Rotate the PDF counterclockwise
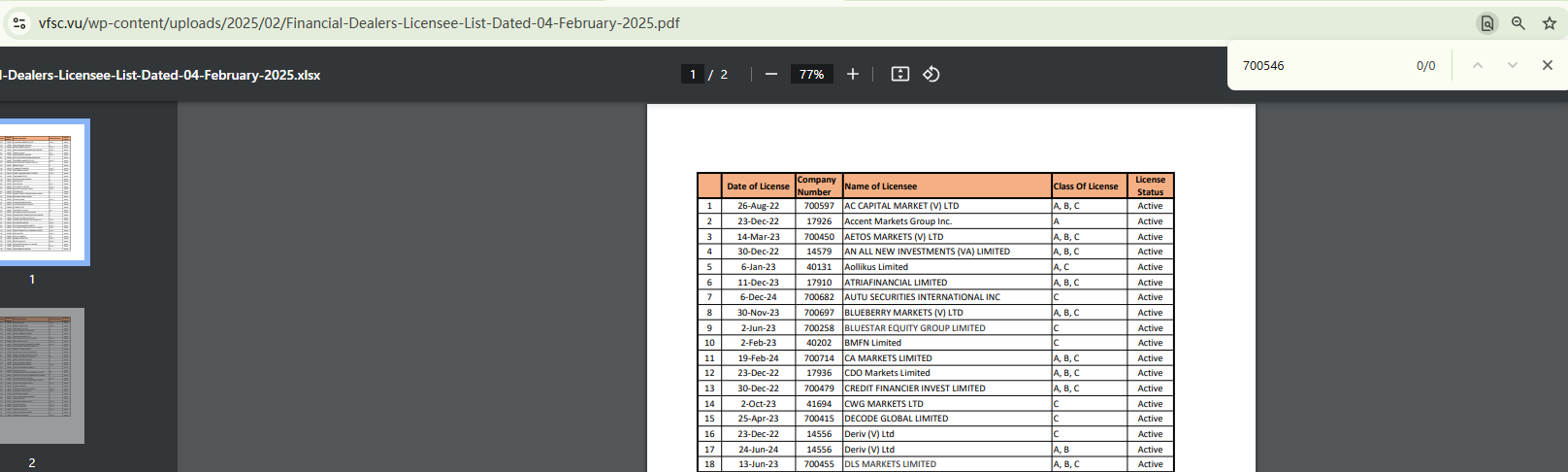 click(x=931, y=74)
